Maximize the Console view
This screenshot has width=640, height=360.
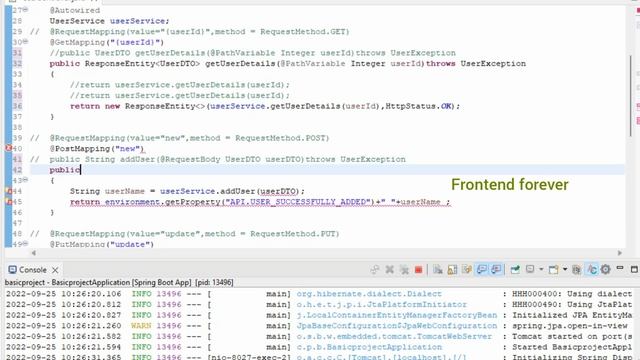pos(634,269)
